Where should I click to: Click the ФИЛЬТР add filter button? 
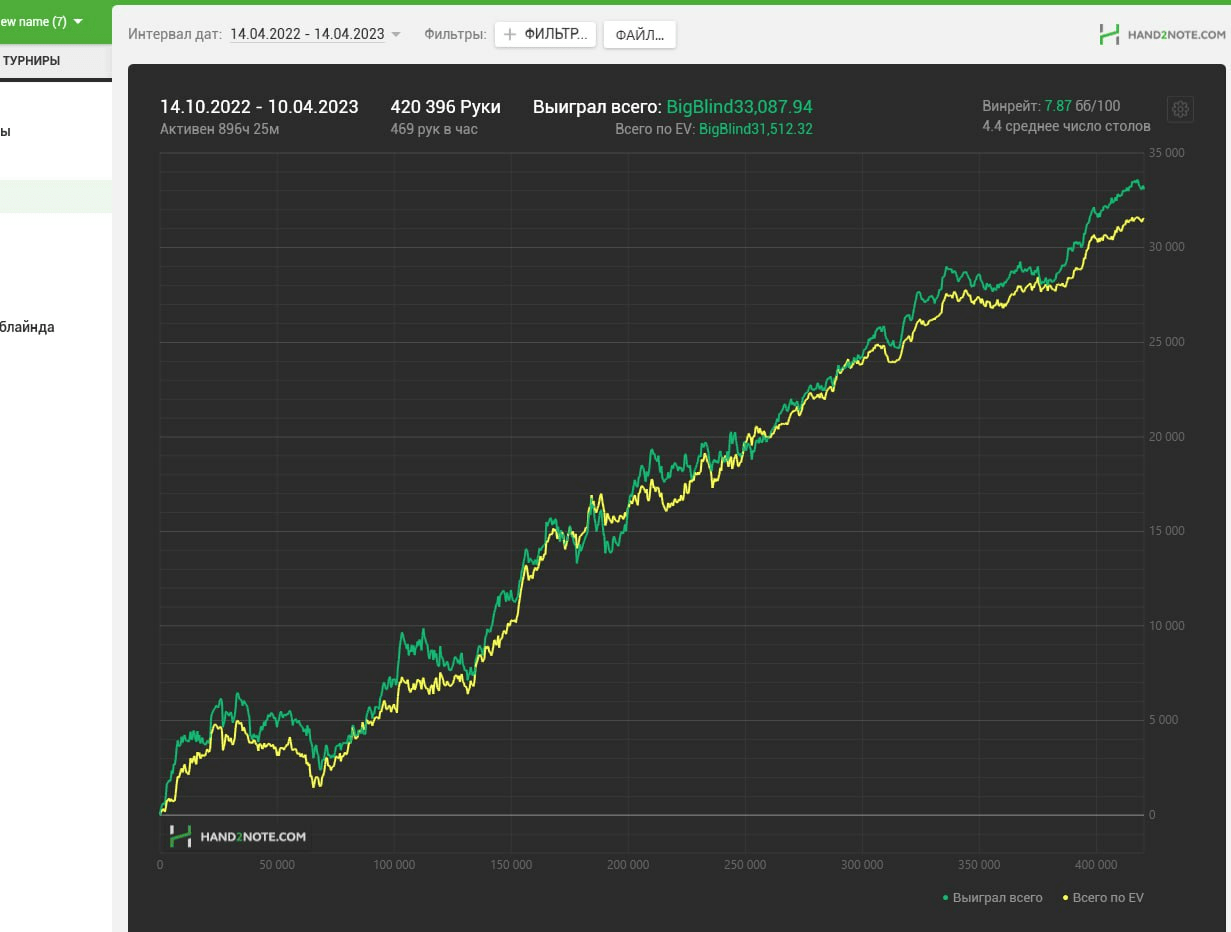[x=545, y=34]
